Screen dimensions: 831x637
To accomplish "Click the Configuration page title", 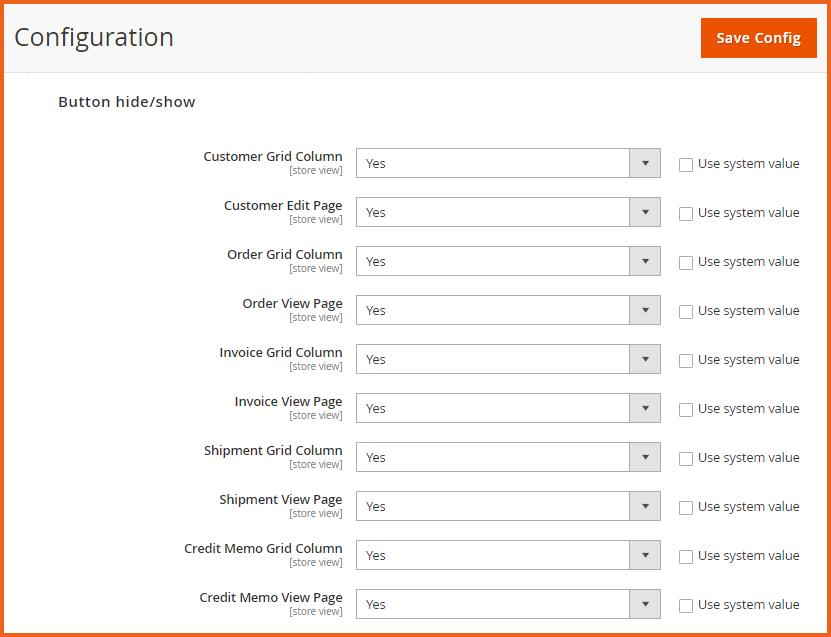I will pos(93,37).
